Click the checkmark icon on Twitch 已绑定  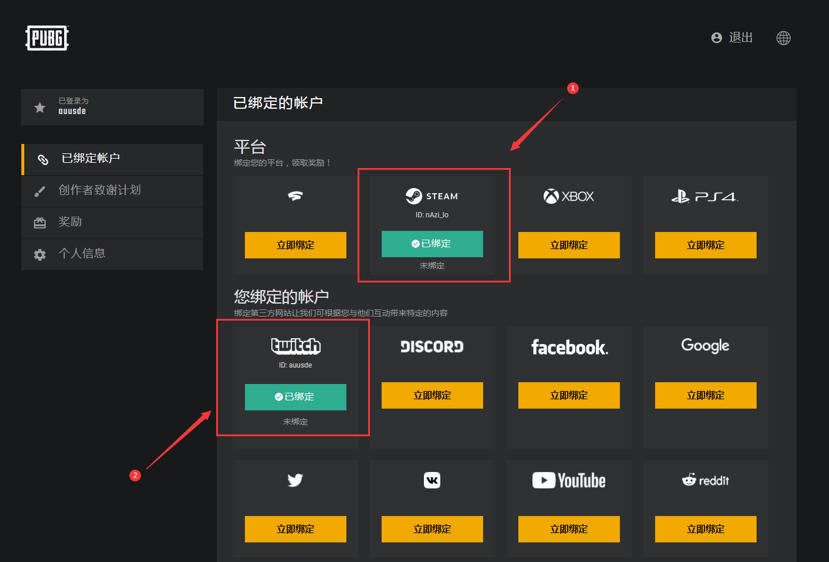pos(279,397)
